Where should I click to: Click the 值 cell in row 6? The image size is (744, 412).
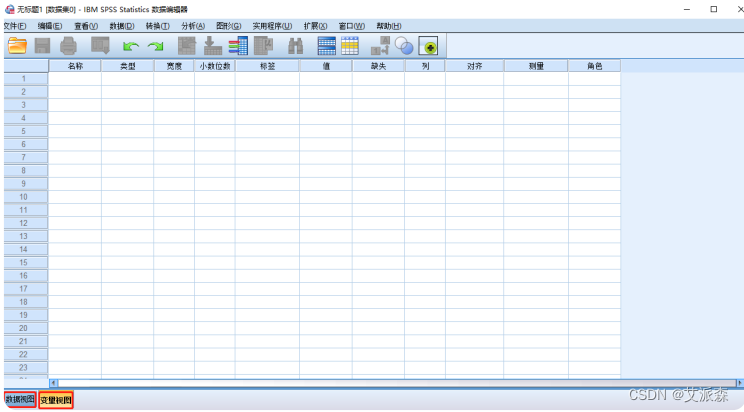click(x=326, y=144)
